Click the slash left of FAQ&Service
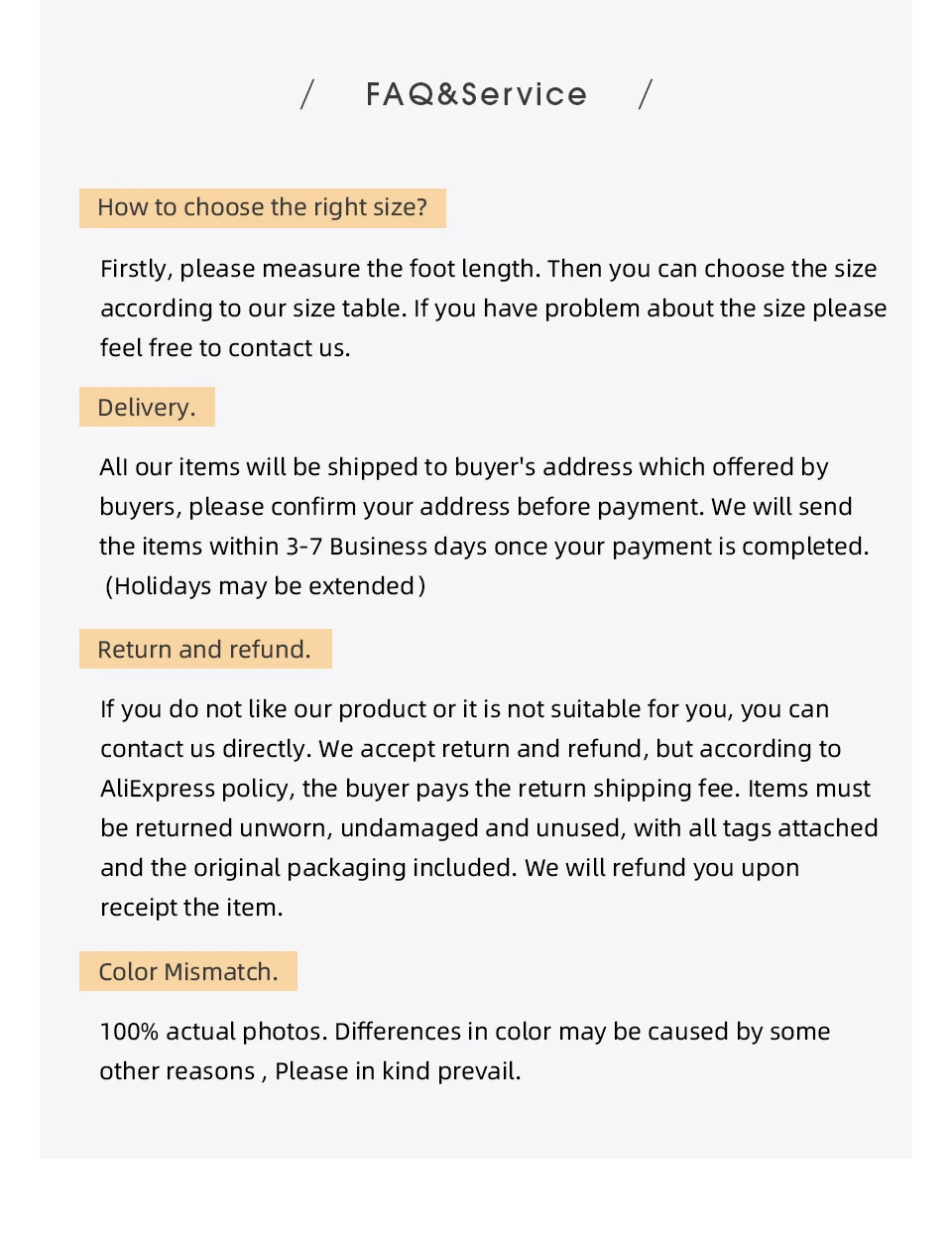 coord(307,94)
